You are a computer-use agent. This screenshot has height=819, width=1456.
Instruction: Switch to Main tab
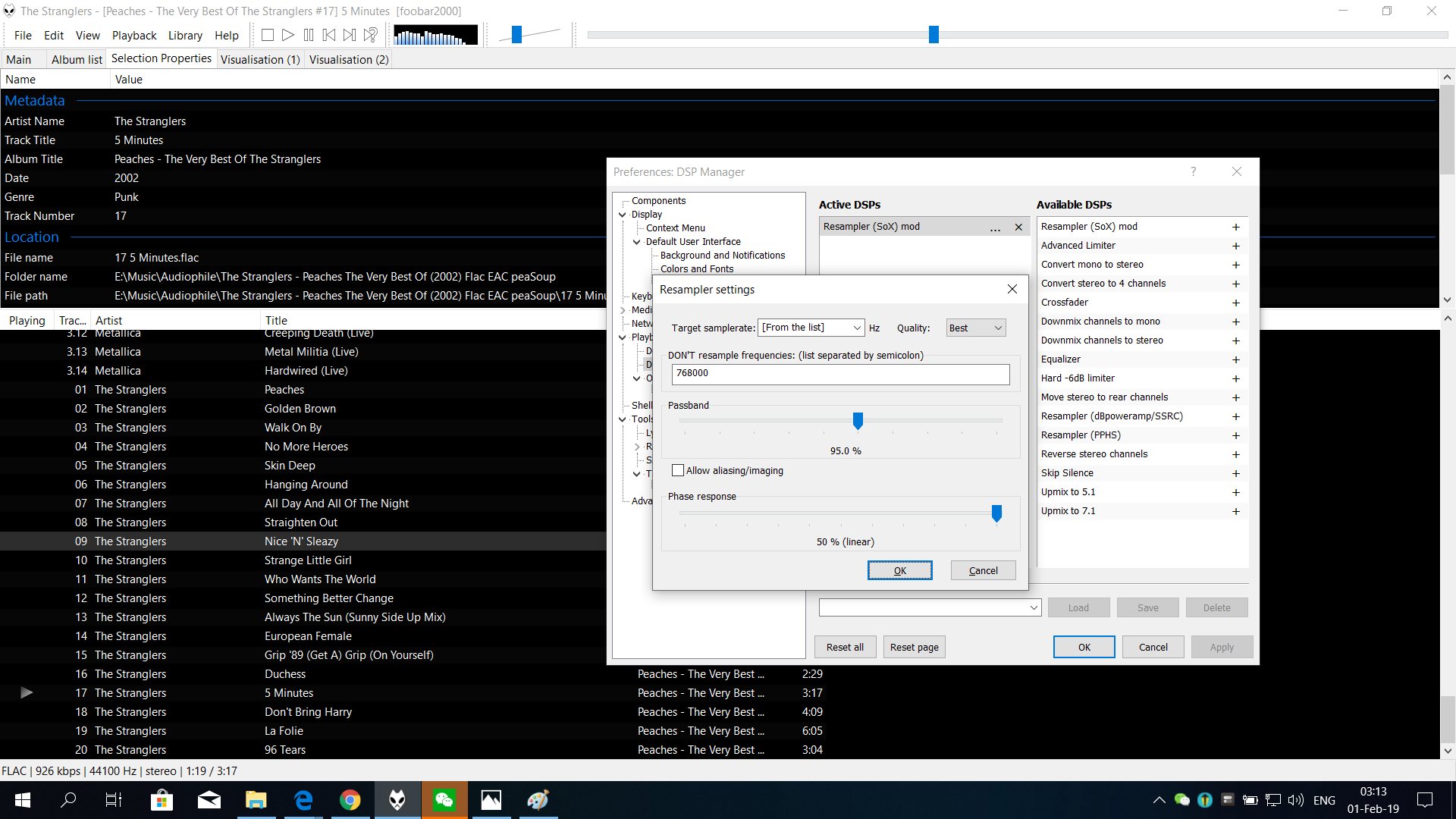pos(19,59)
